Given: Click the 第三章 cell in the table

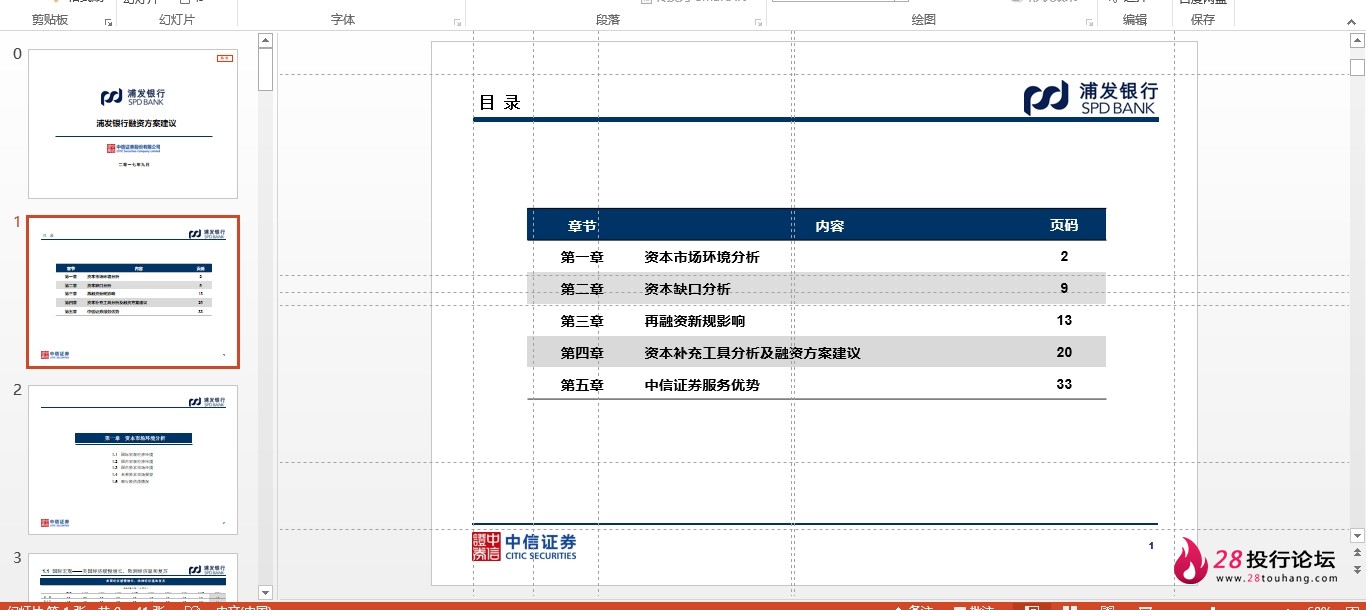Looking at the screenshot, I should 582,321.
